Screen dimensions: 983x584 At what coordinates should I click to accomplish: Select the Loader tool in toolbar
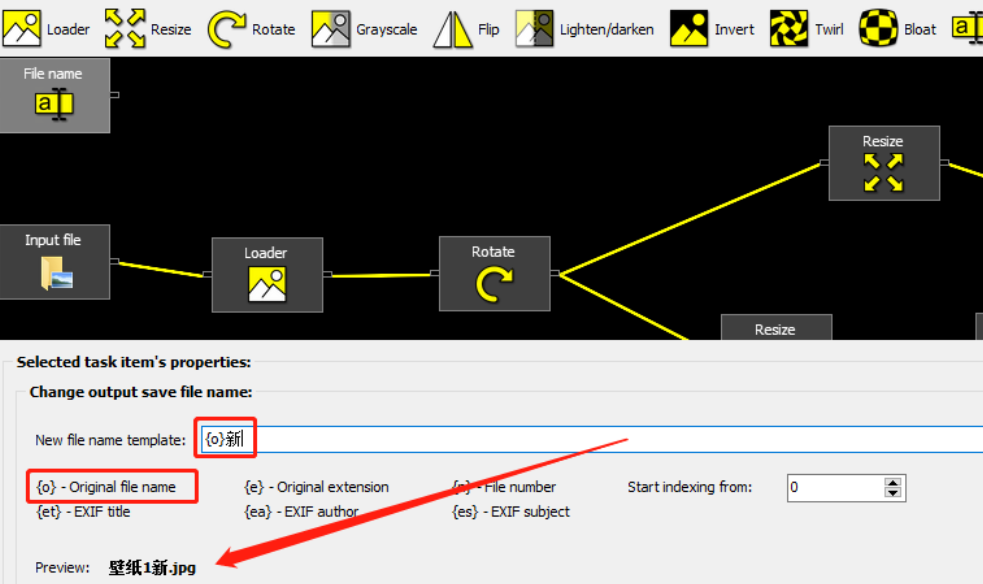46,29
